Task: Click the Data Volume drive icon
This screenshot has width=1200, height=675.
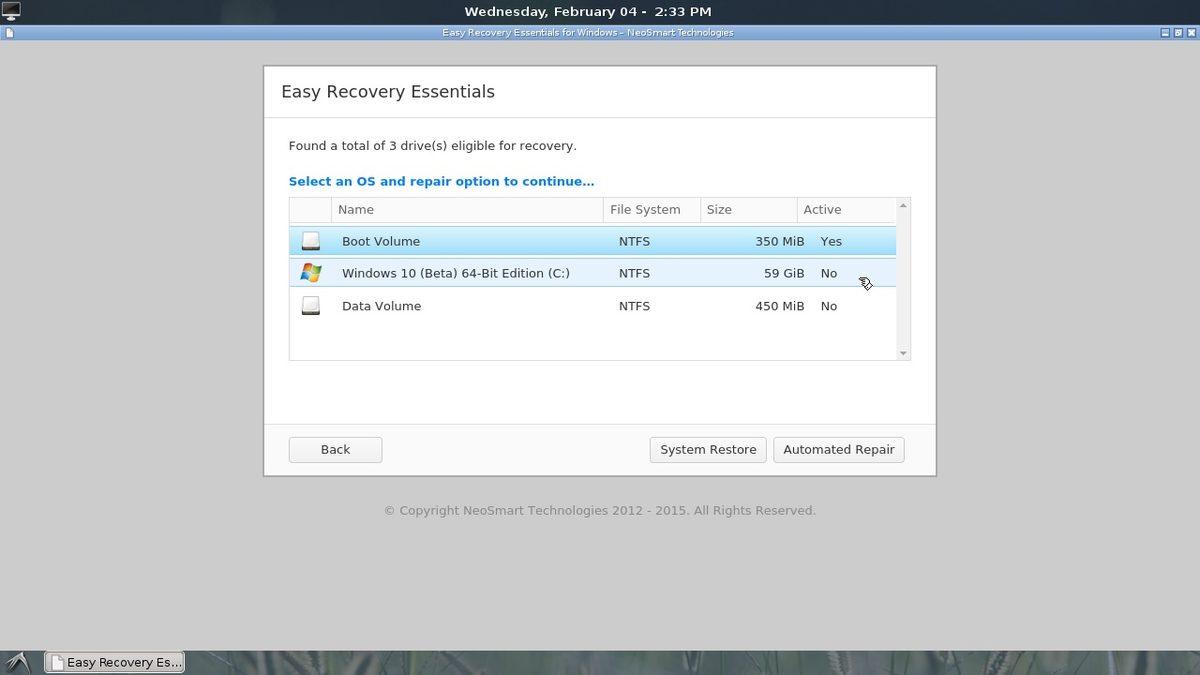Action: click(311, 306)
